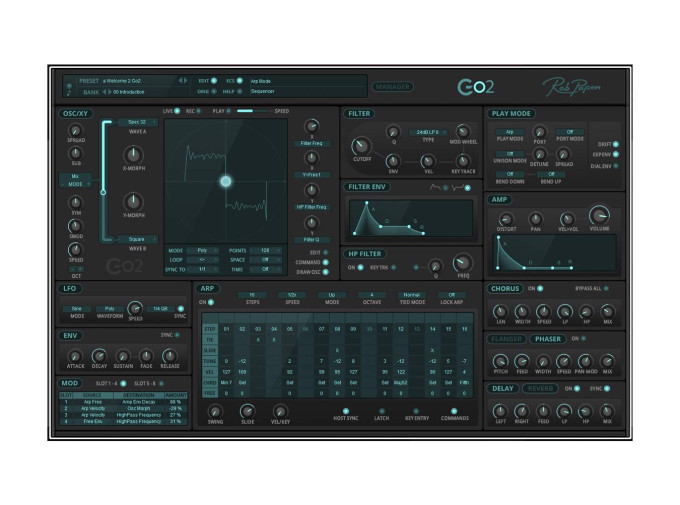
Task: Click the XY pad center point
Action: click(x=225, y=181)
